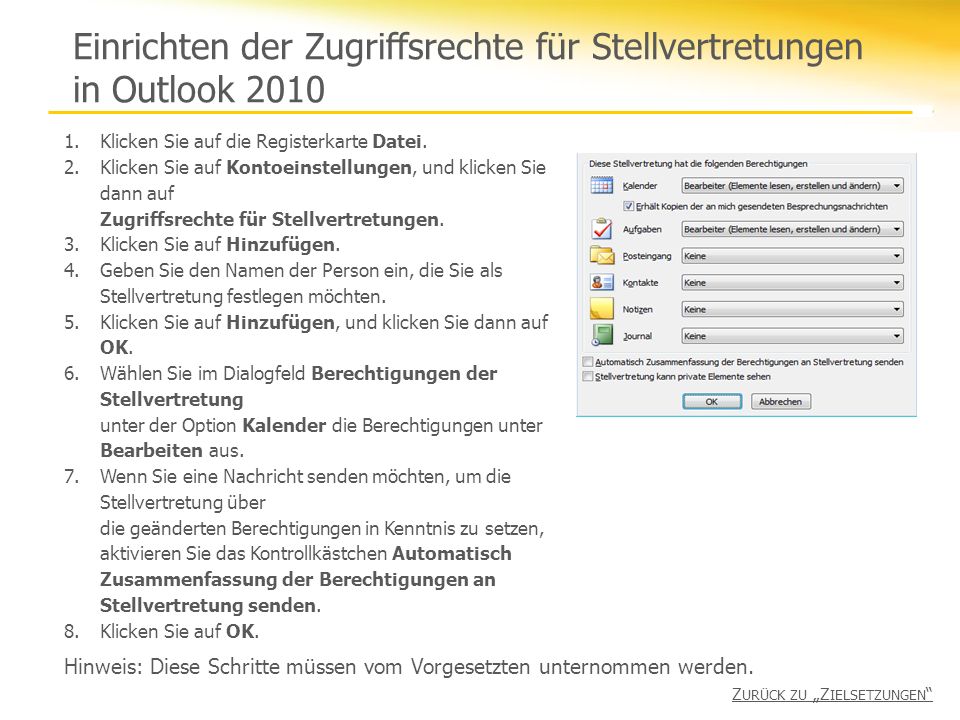Open the Kalender permission dropdown
The image size is (960, 720).
pos(792,186)
